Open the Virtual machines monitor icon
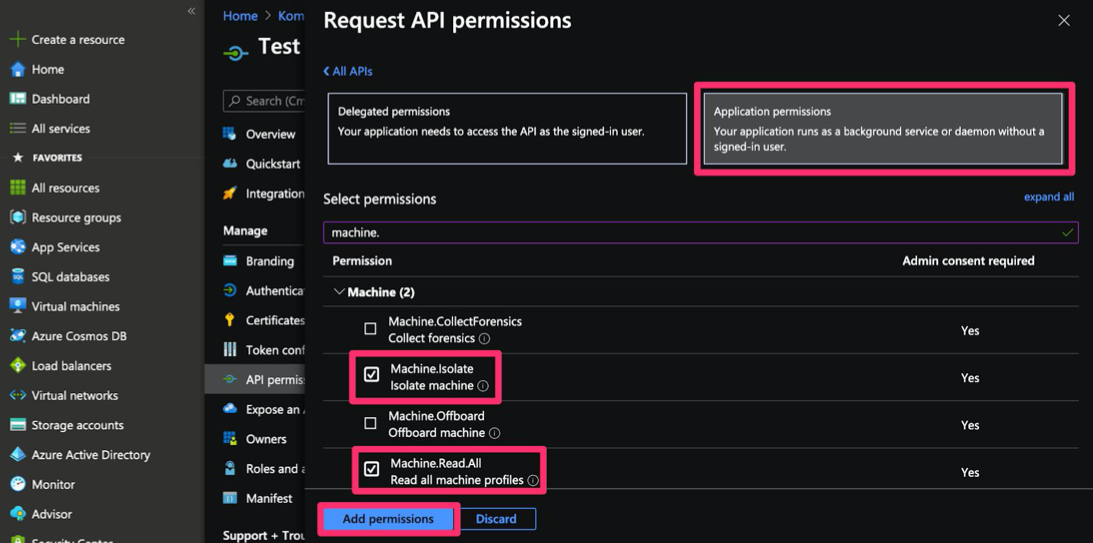Image resolution: width=1093 pixels, height=543 pixels. (18, 306)
